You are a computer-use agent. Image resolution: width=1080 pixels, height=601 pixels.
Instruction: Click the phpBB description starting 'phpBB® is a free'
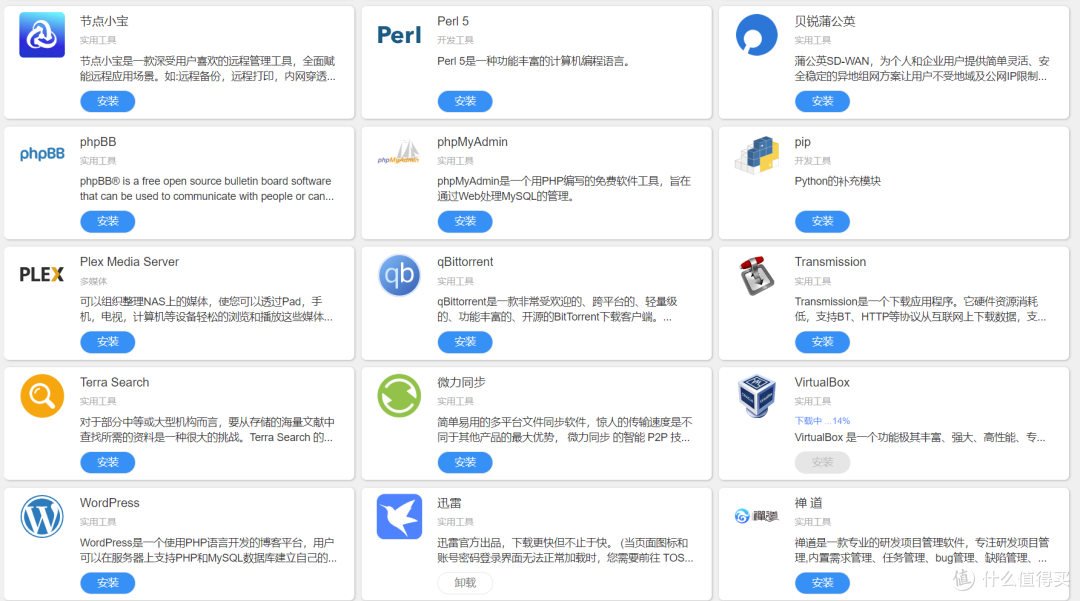207,189
